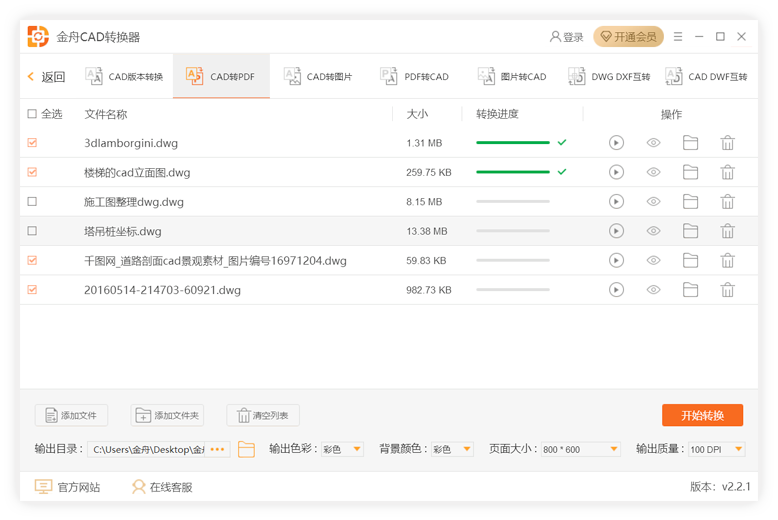
Task: Toggle 全选 select all checkbox
Action: pos(32,114)
